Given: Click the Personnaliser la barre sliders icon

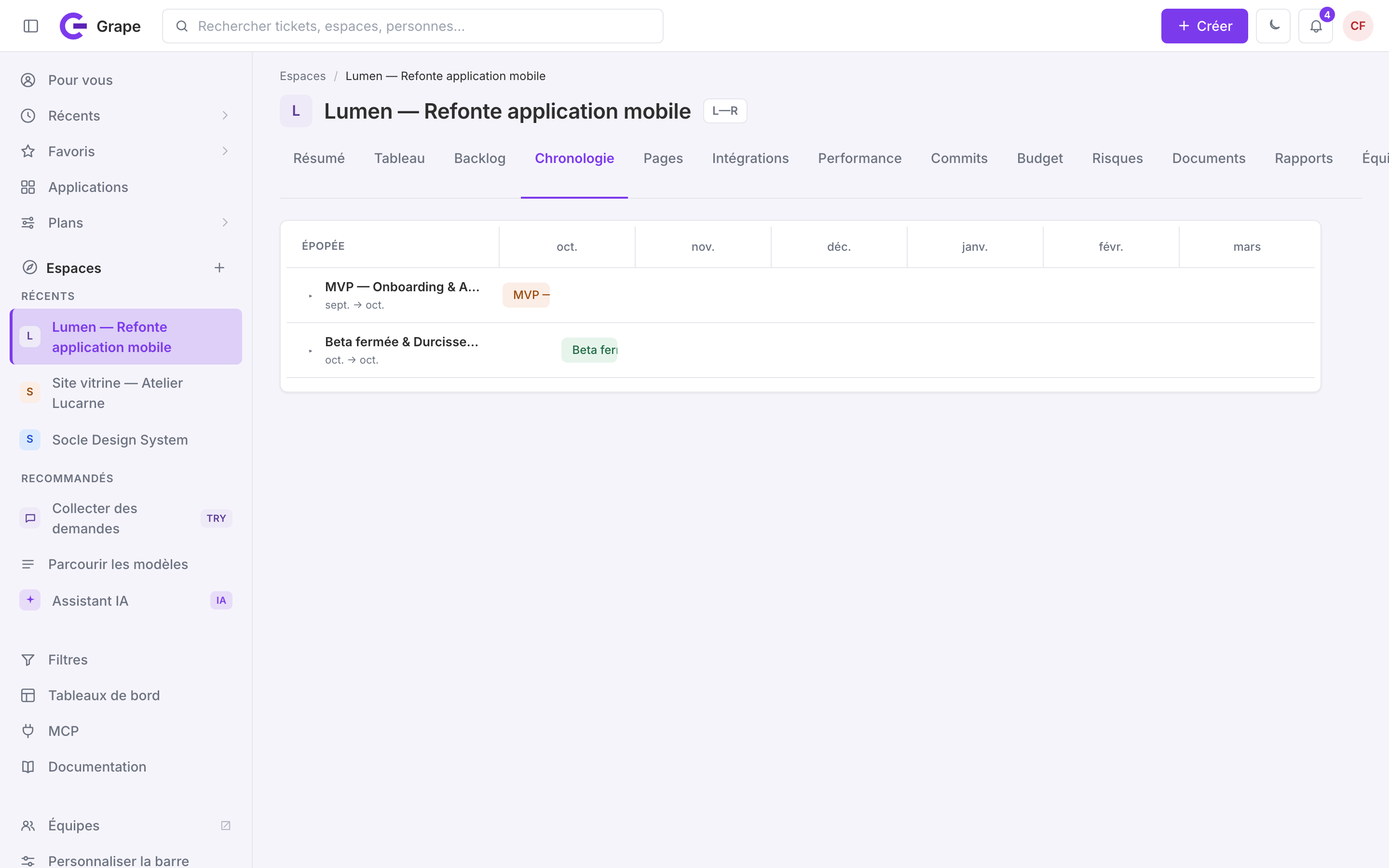Looking at the screenshot, I should (x=28, y=861).
